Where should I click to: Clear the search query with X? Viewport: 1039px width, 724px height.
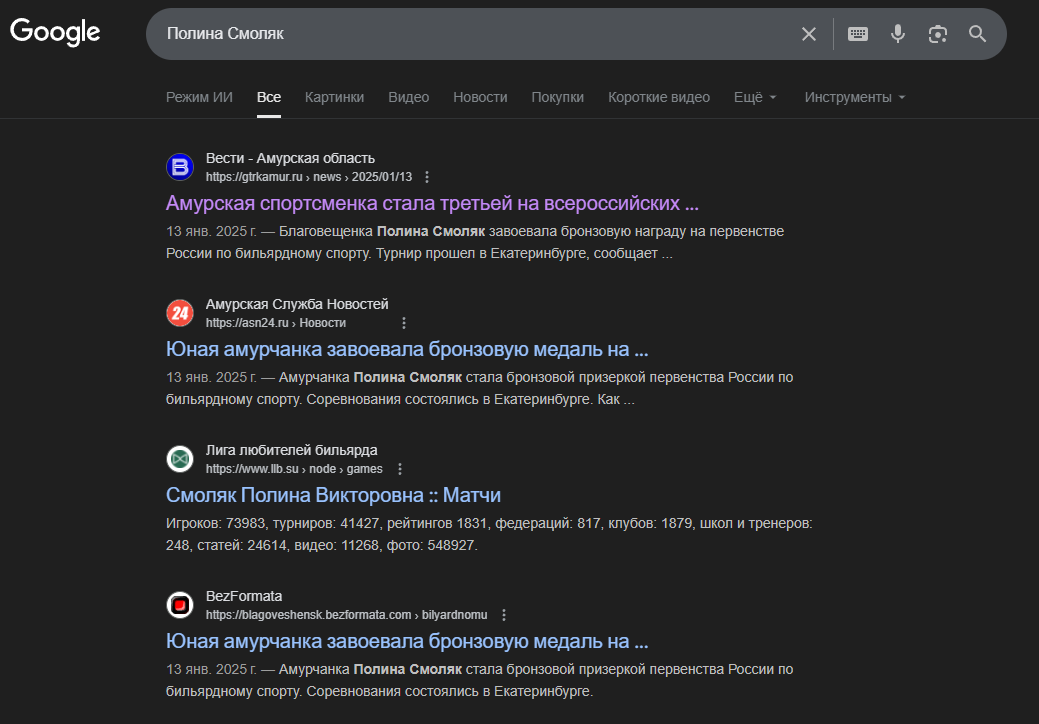[808, 34]
